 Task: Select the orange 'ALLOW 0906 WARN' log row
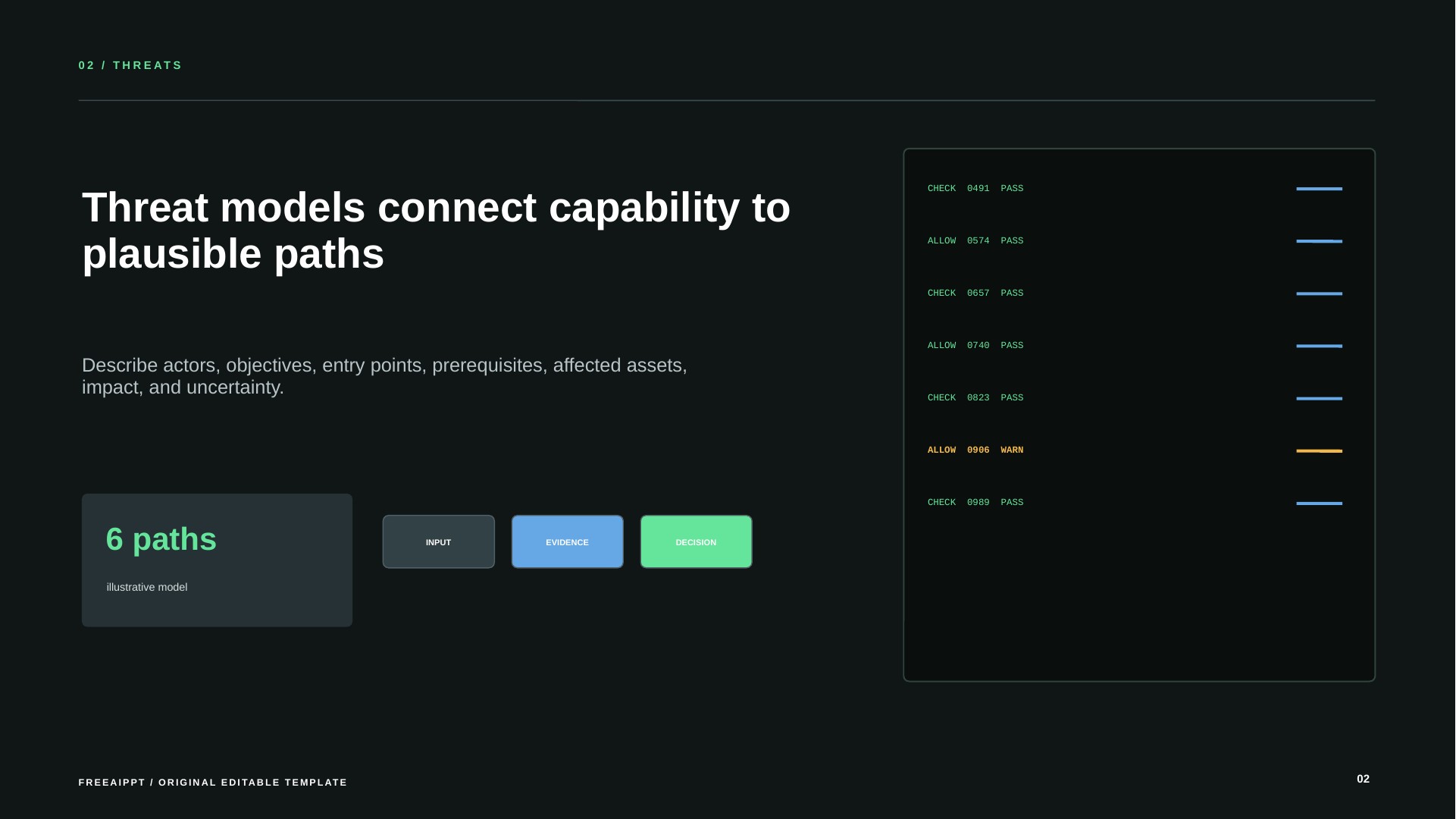point(975,450)
